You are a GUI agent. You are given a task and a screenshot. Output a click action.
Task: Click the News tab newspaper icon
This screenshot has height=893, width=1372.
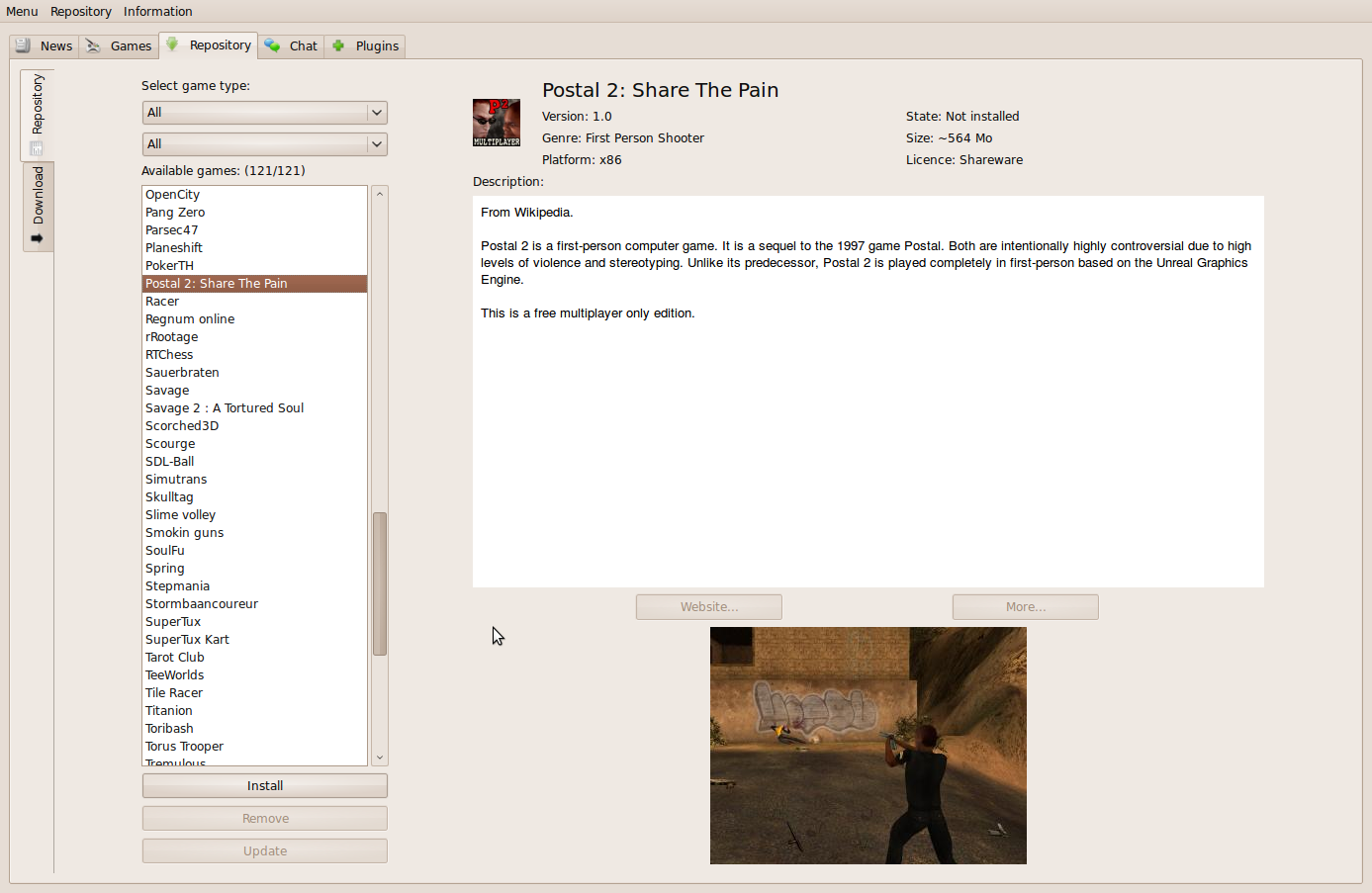coord(23,45)
